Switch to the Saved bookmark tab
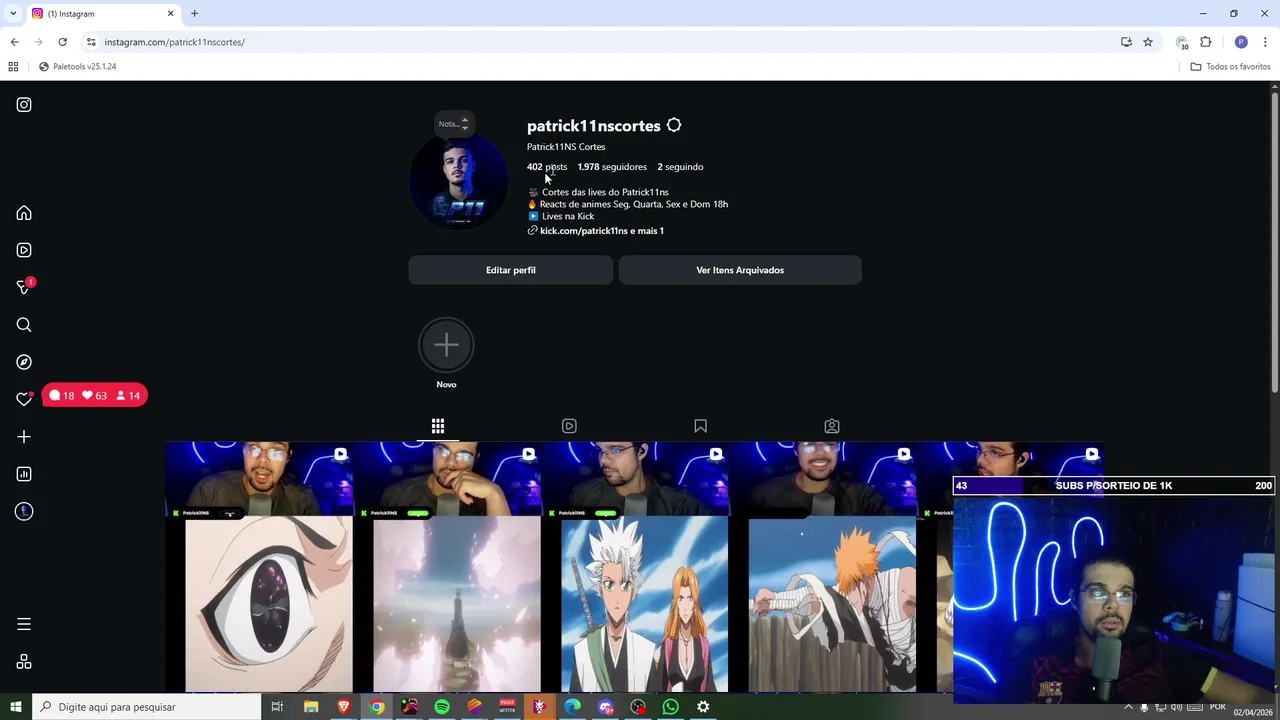Image resolution: width=1280 pixels, height=720 pixels. tap(700, 426)
